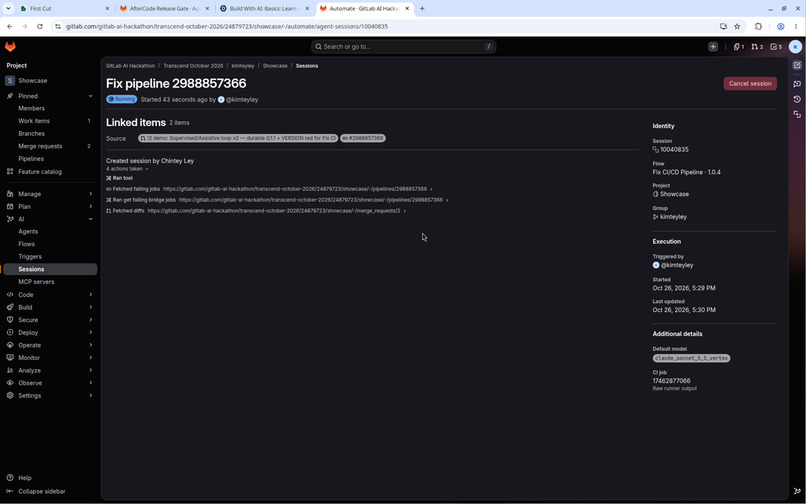Open to-do list counter showing 5
806x504 pixels.
click(x=776, y=47)
